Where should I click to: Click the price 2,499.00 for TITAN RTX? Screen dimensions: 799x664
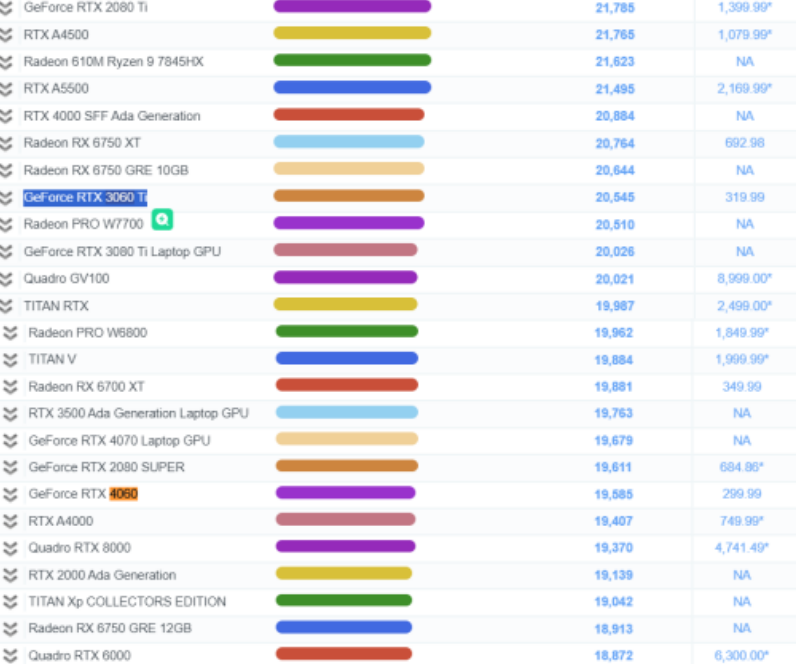744,306
